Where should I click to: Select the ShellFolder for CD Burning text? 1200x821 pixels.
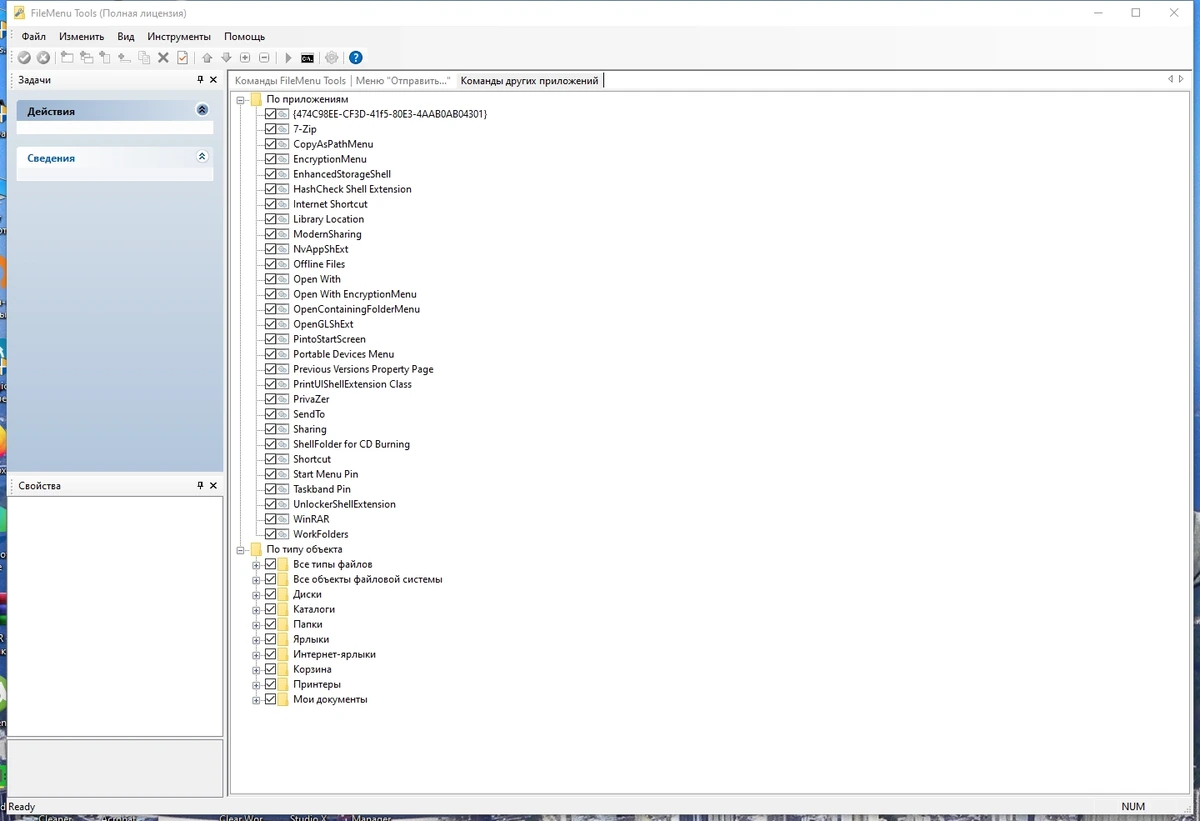click(x=351, y=444)
